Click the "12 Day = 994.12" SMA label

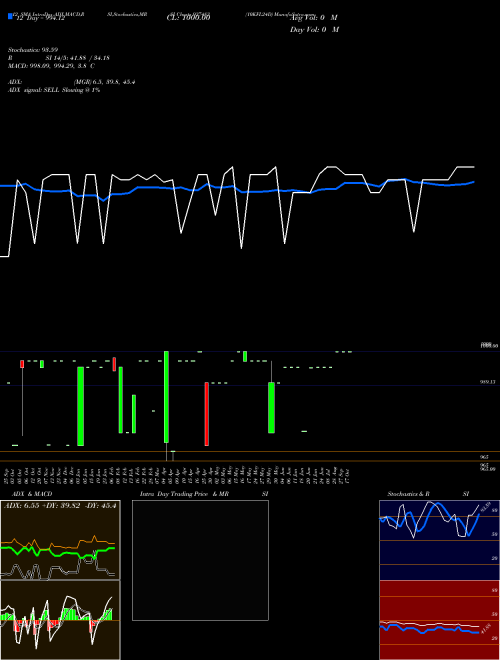39,18
